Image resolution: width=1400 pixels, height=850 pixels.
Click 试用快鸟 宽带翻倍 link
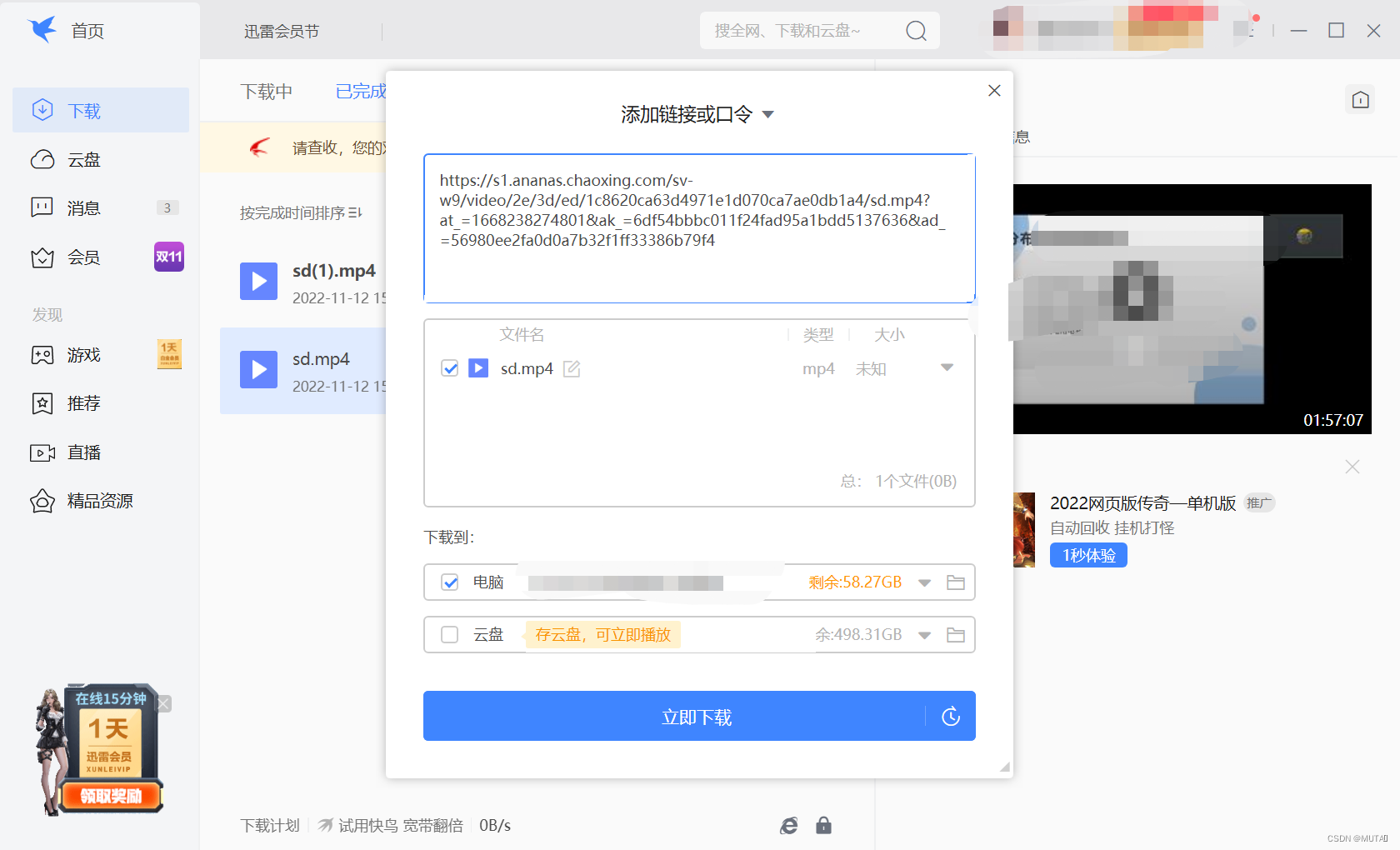[391, 825]
